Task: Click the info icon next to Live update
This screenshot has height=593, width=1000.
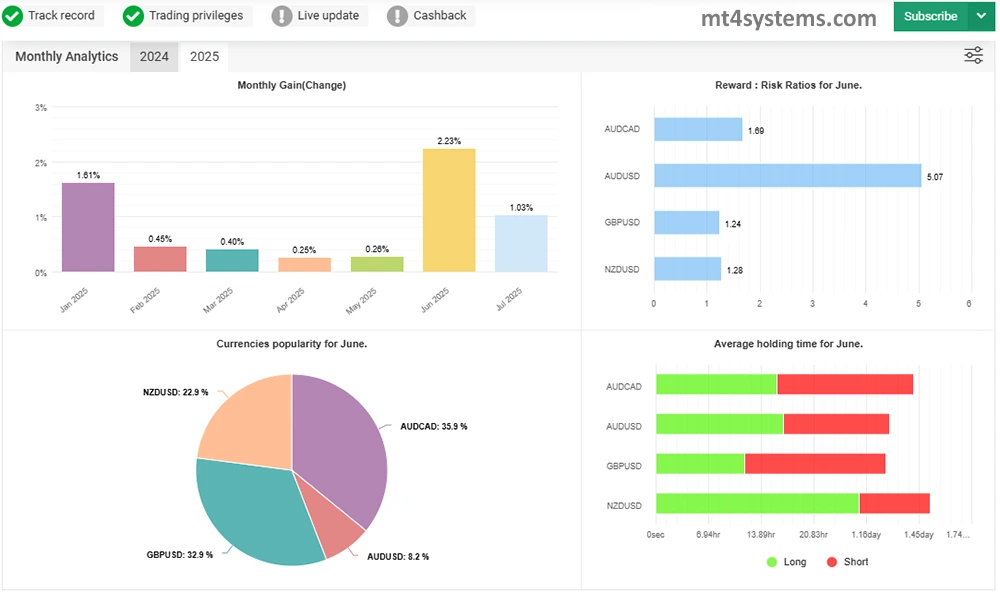Action: [281, 15]
